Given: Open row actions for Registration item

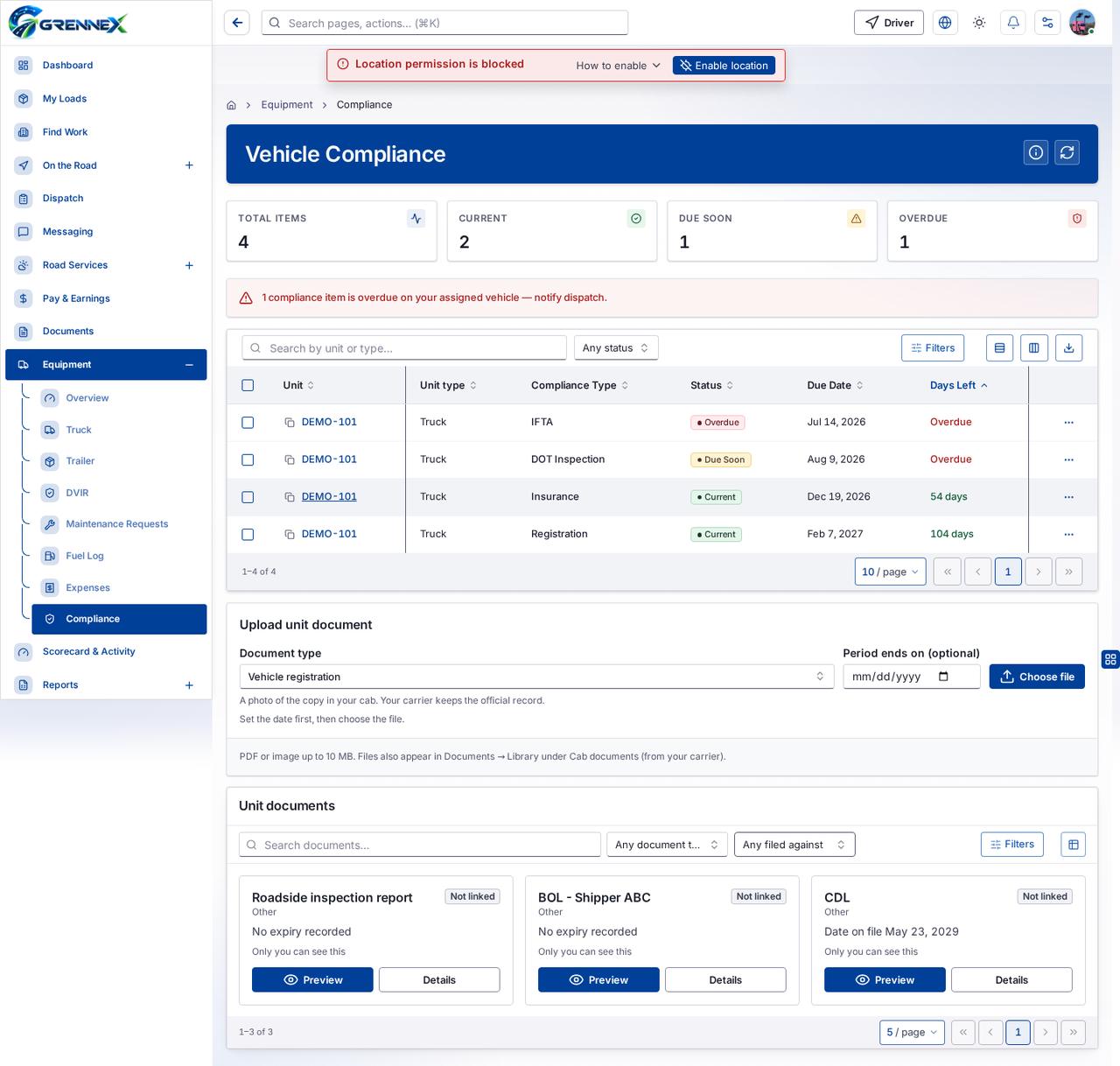Looking at the screenshot, I should pos(1068,534).
